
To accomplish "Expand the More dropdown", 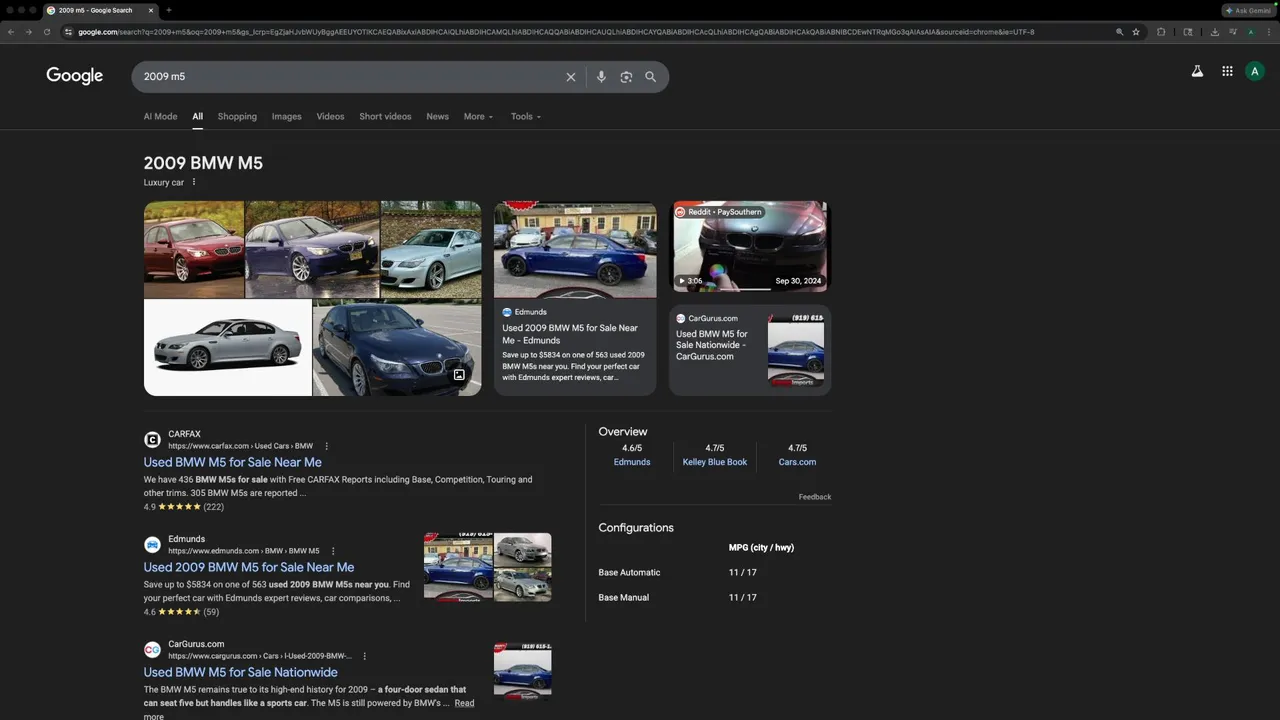I will click(478, 117).
